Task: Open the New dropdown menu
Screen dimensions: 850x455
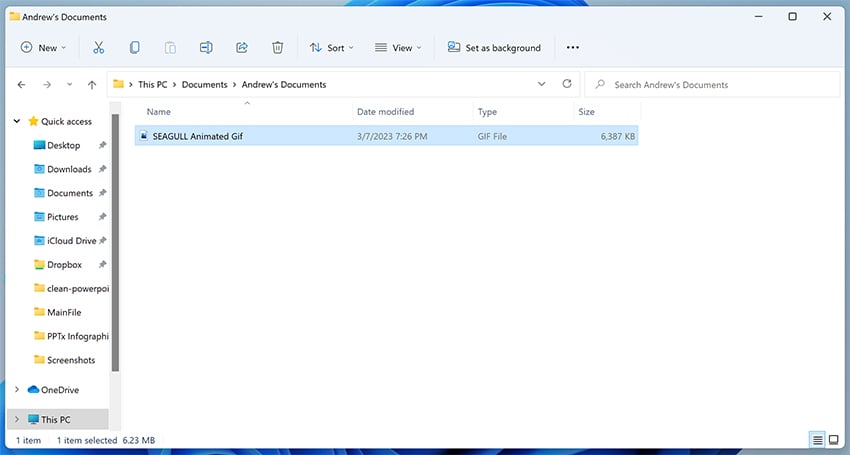Action: point(43,47)
